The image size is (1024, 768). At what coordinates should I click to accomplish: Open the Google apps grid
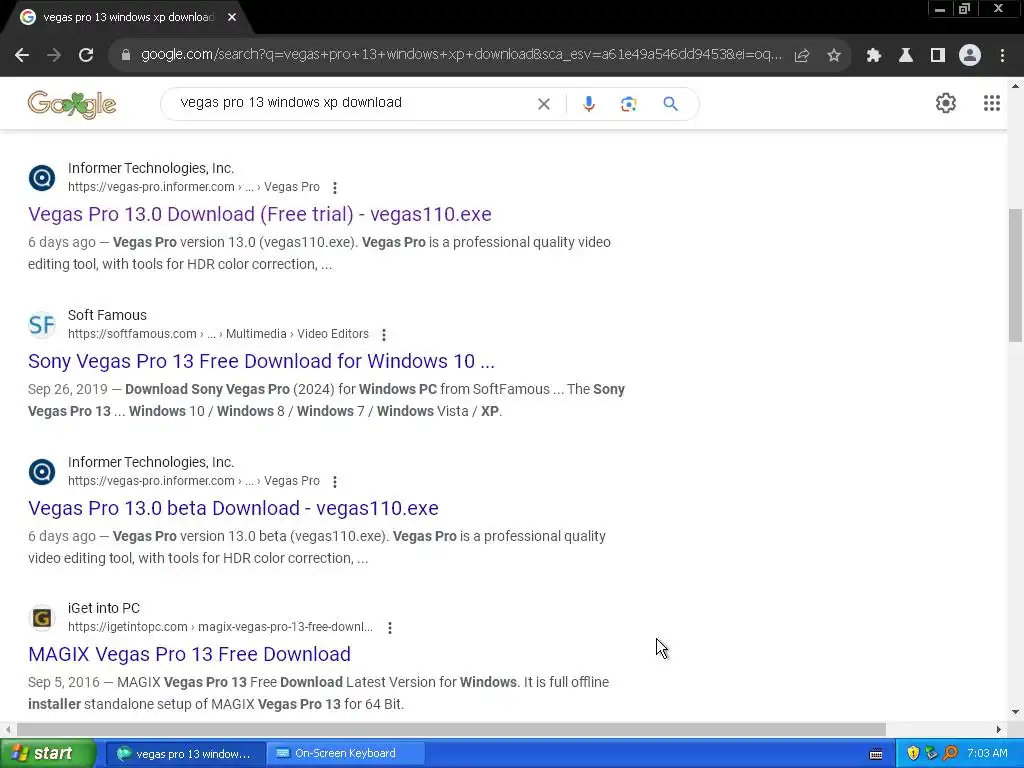(x=991, y=103)
